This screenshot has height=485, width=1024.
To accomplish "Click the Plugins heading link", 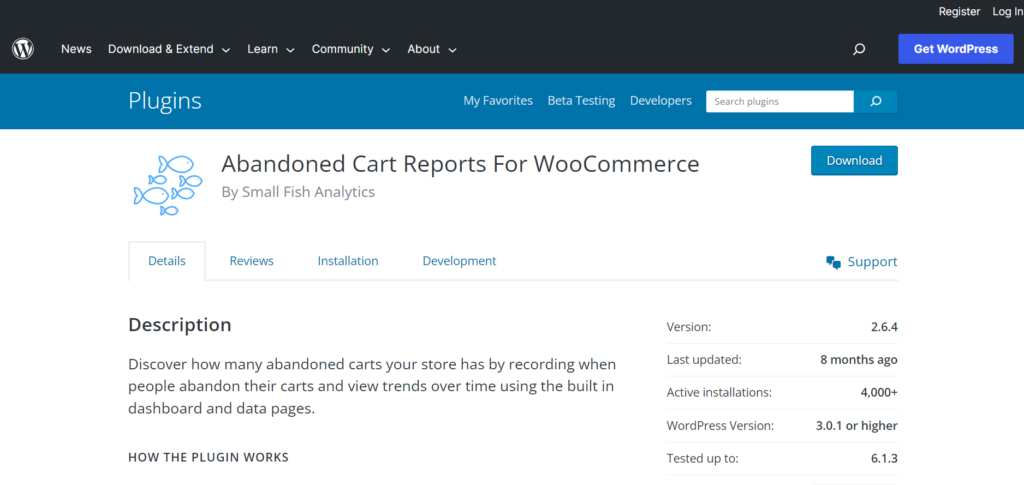I will pos(165,101).
